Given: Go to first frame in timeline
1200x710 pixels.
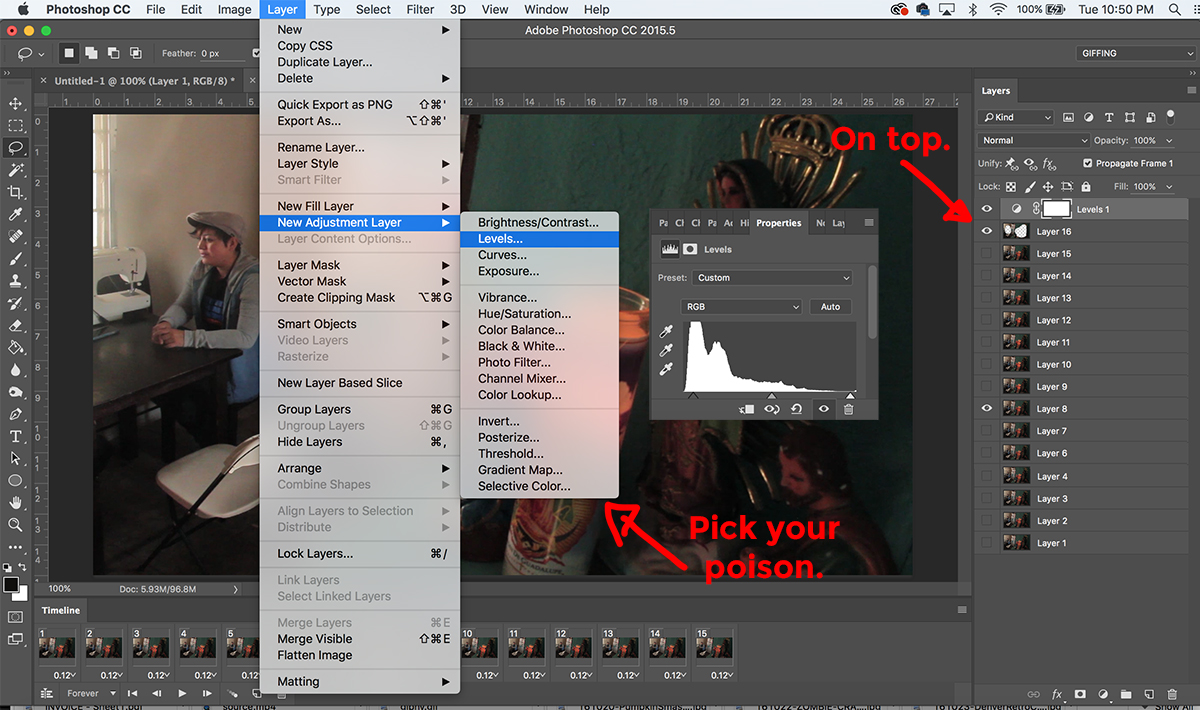Looking at the screenshot, I should (131, 693).
